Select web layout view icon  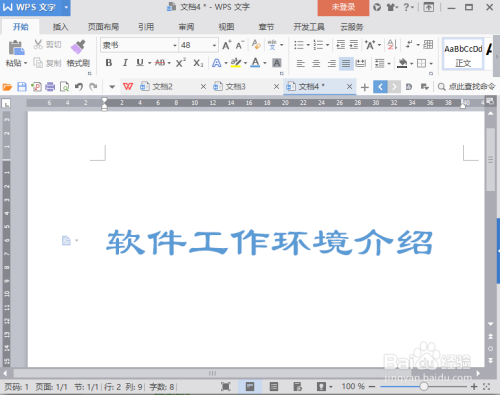pyautogui.click(x=297, y=387)
